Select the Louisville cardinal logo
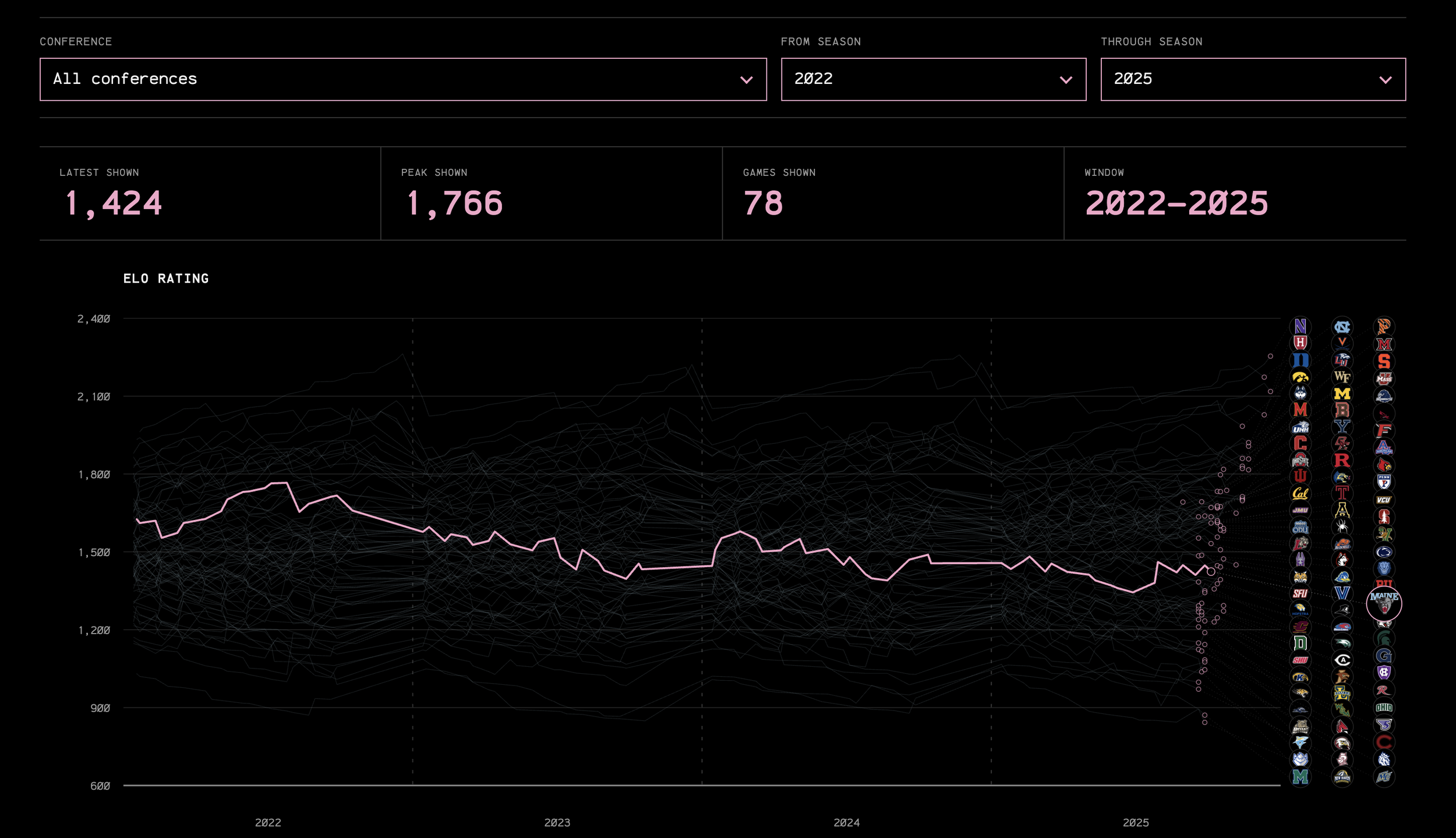Image resolution: width=1456 pixels, height=838 pixels. pyautogui.click(x=1384, y=465)
